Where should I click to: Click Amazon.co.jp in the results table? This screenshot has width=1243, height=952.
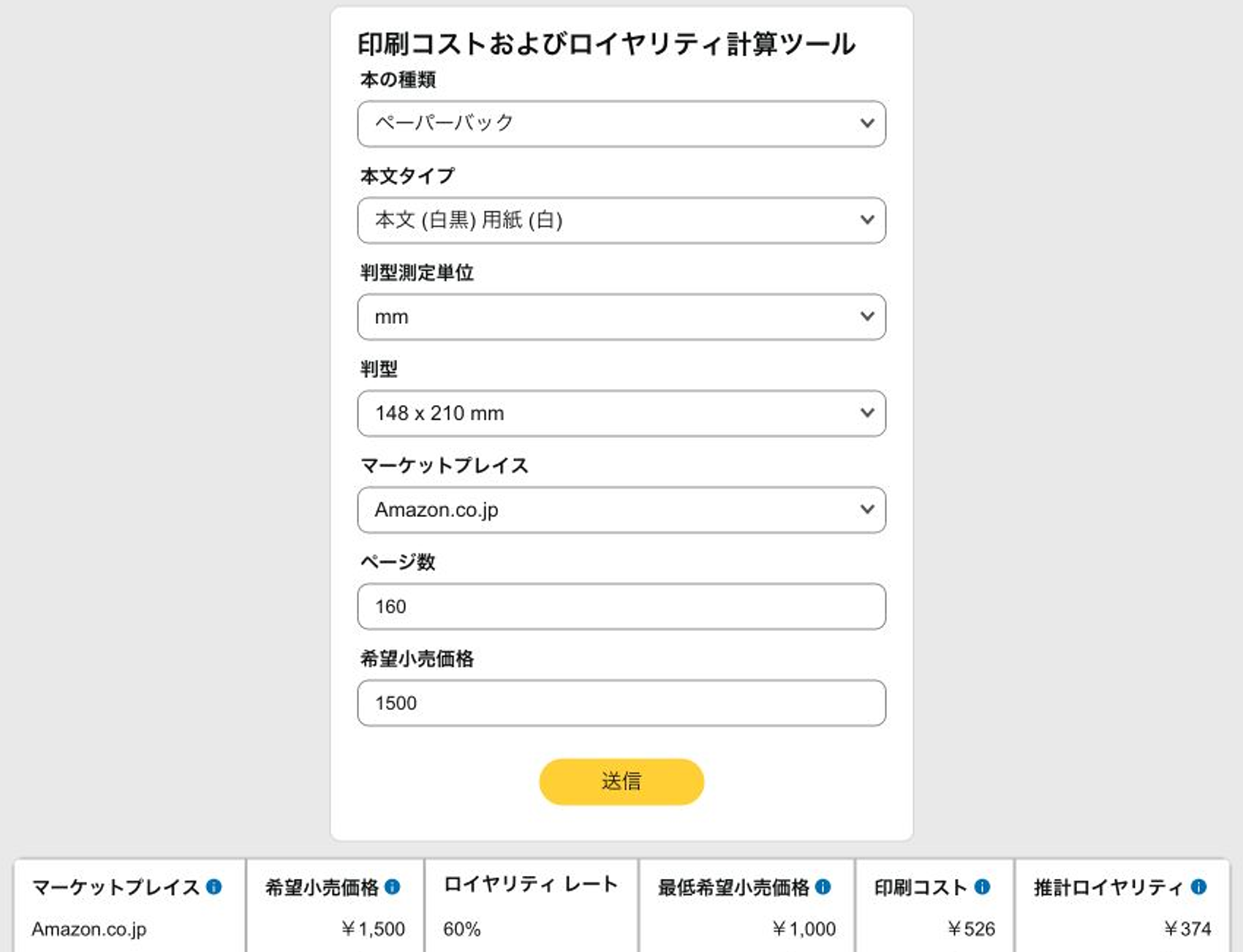click(x=89, y=929)
